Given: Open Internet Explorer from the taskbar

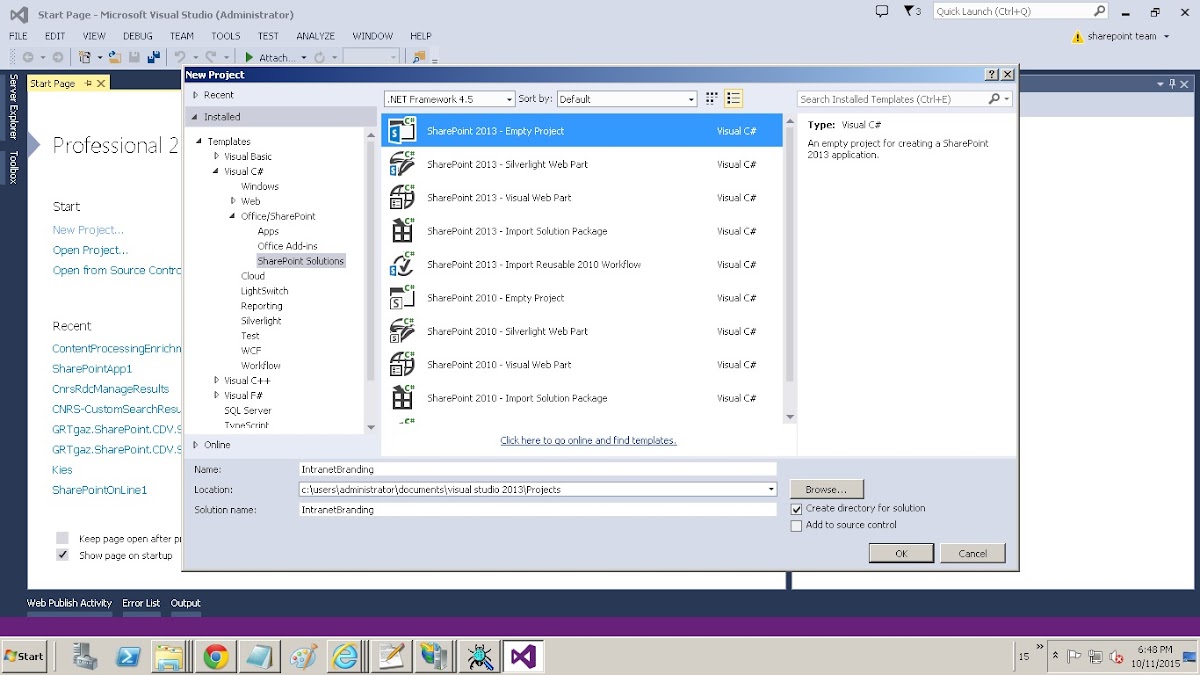Looking at the screenshot, I should (346, 656).
